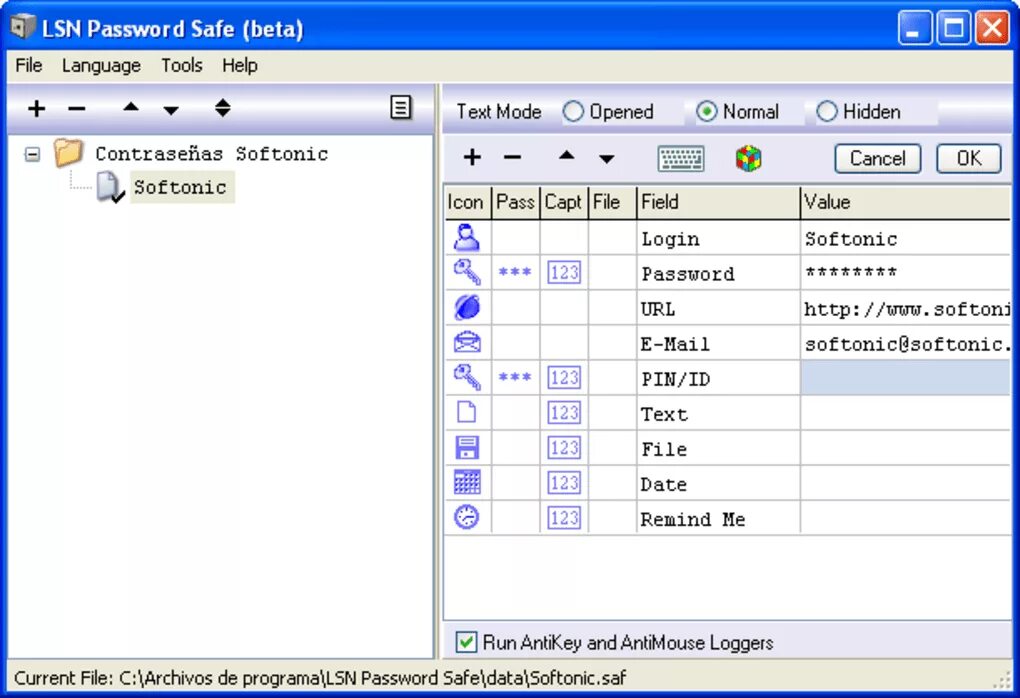Screen dimensions: 1020x698
Task: Open the File menu
Action: point(29,66)
